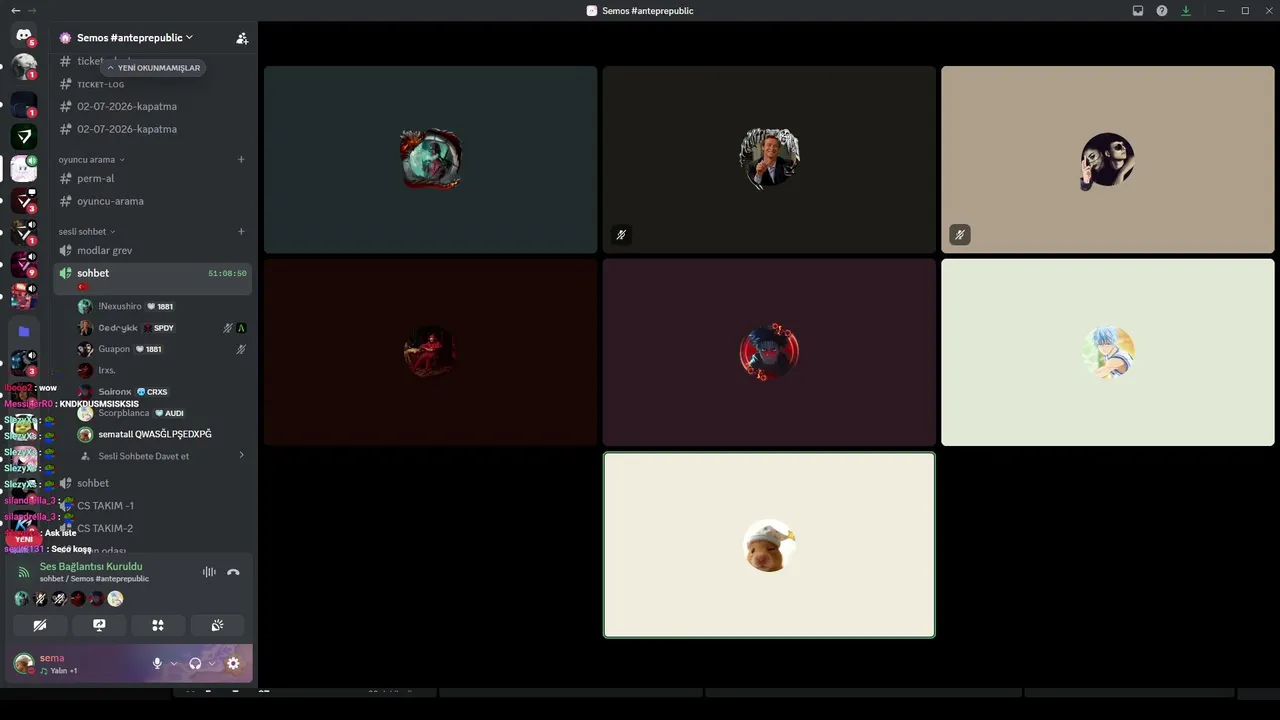Open the ticket-log channel
The image size is (1280, 720).
tap(152, 84)
